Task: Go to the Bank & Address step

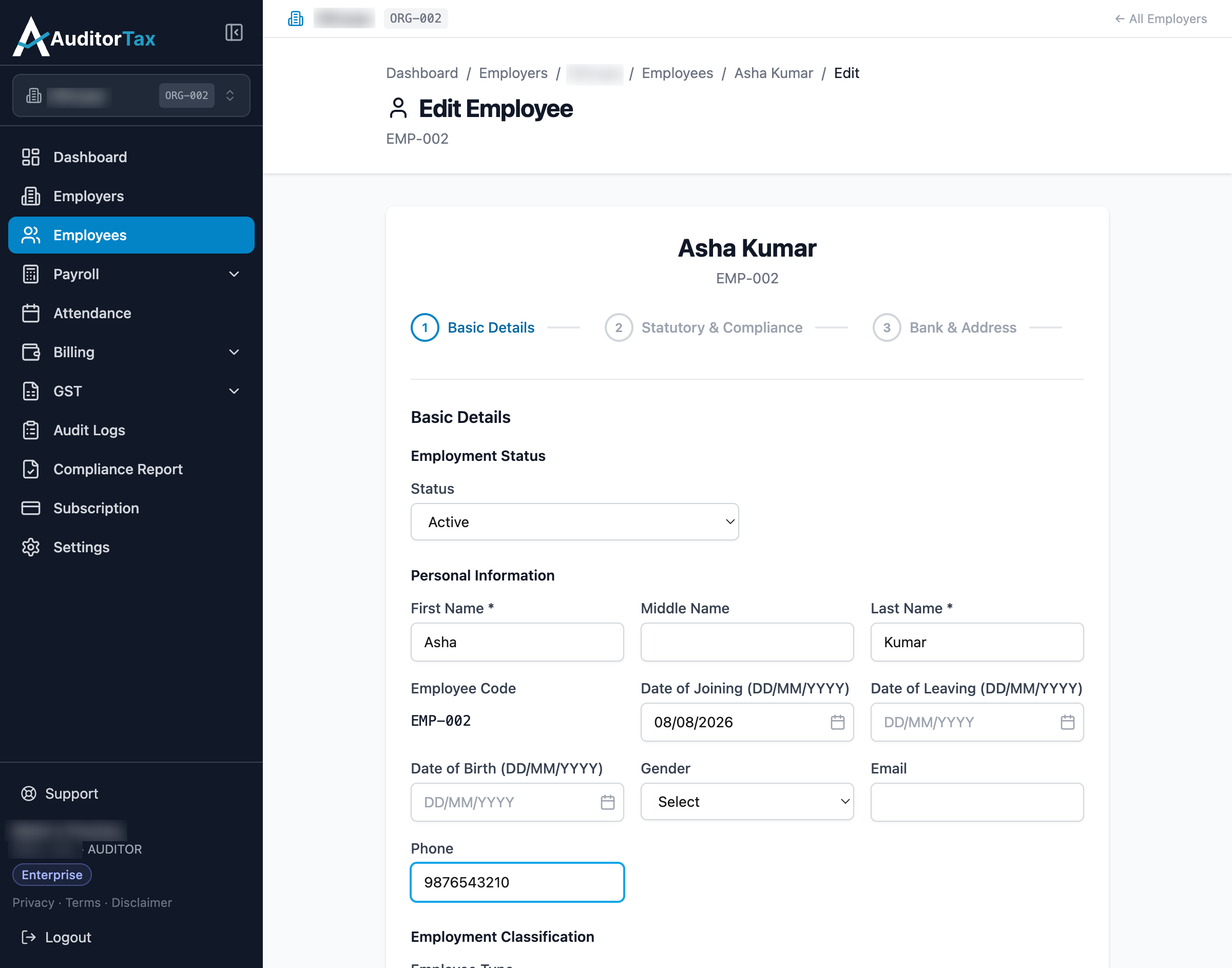Action: [945, 327]
